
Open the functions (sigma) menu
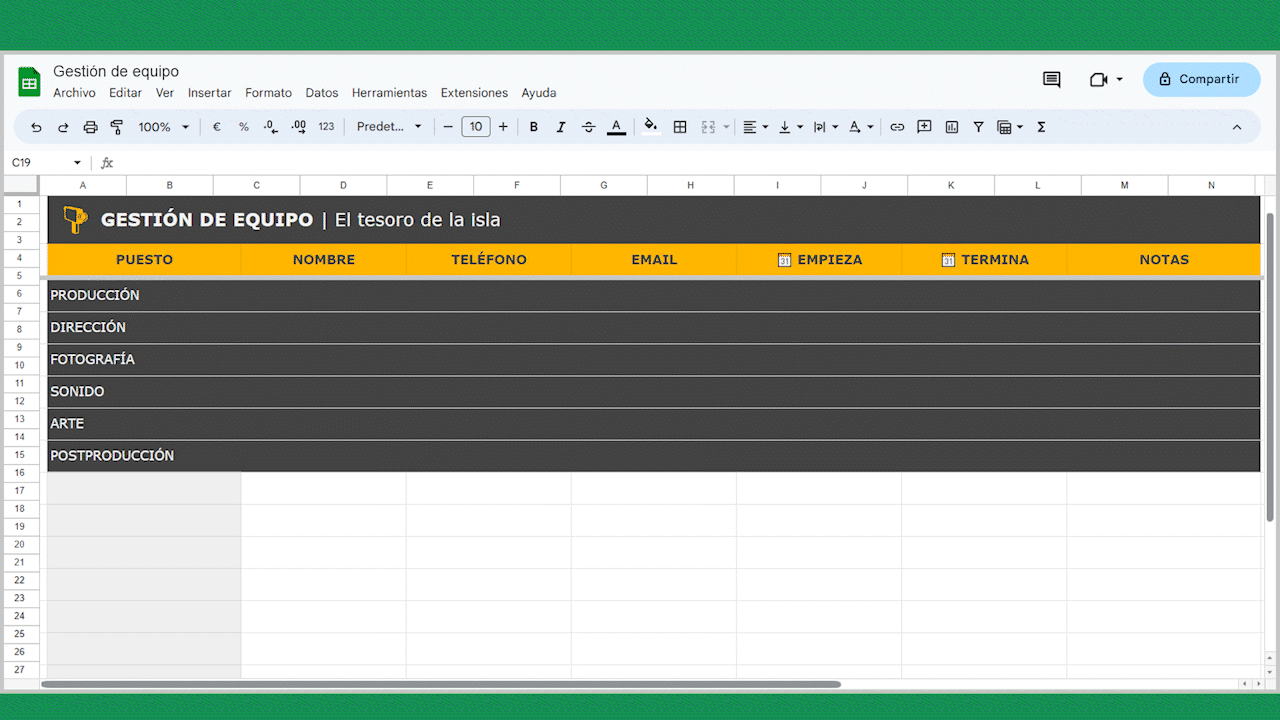click(x=1041, y=127)
